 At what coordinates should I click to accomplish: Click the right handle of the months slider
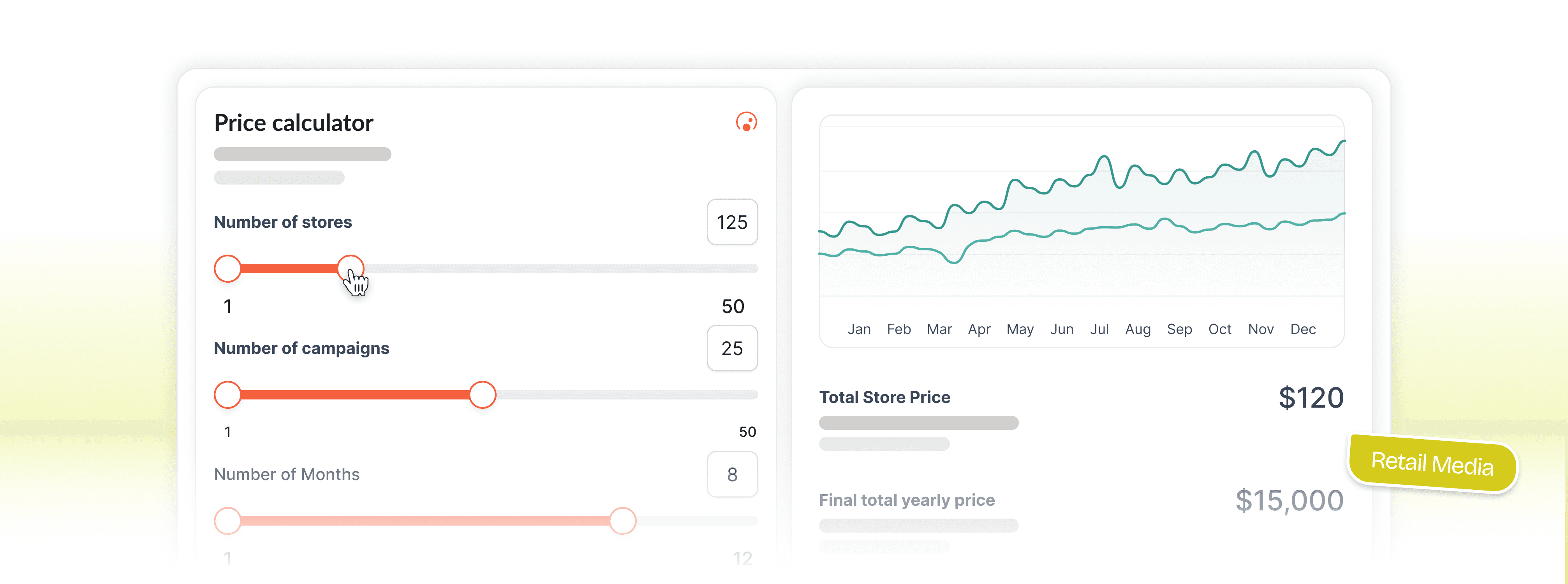622,521
